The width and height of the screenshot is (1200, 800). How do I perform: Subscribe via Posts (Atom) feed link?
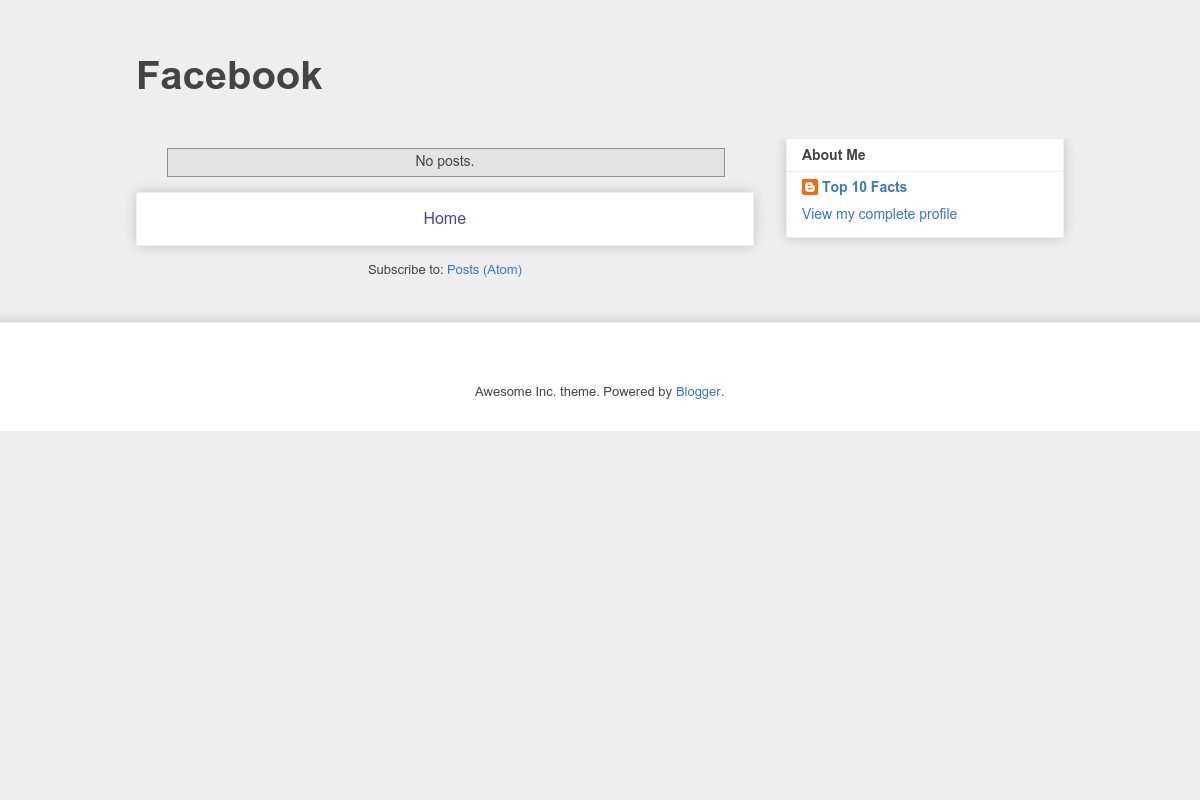[x=484, y=270]
